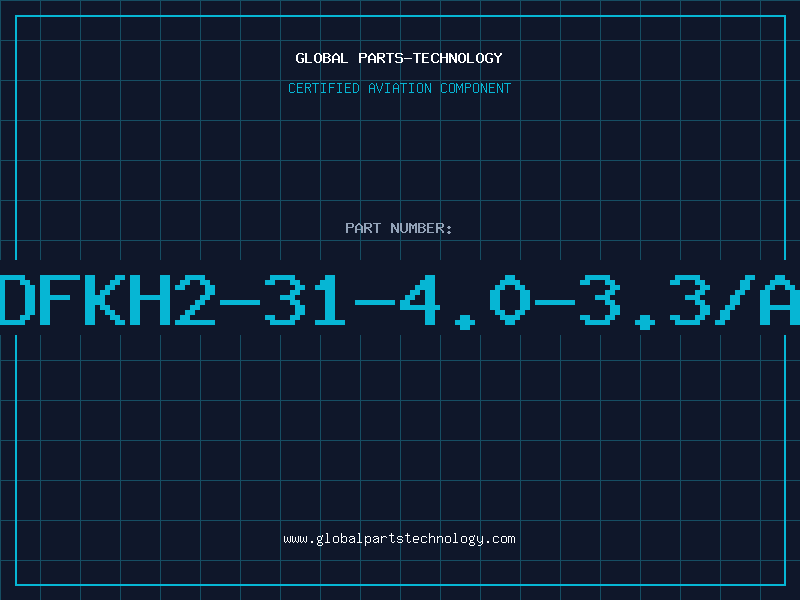This screenshot has width=800, height=600.
Task: Open the www.globalpartstechnology.com link
Action: [399, 539]
